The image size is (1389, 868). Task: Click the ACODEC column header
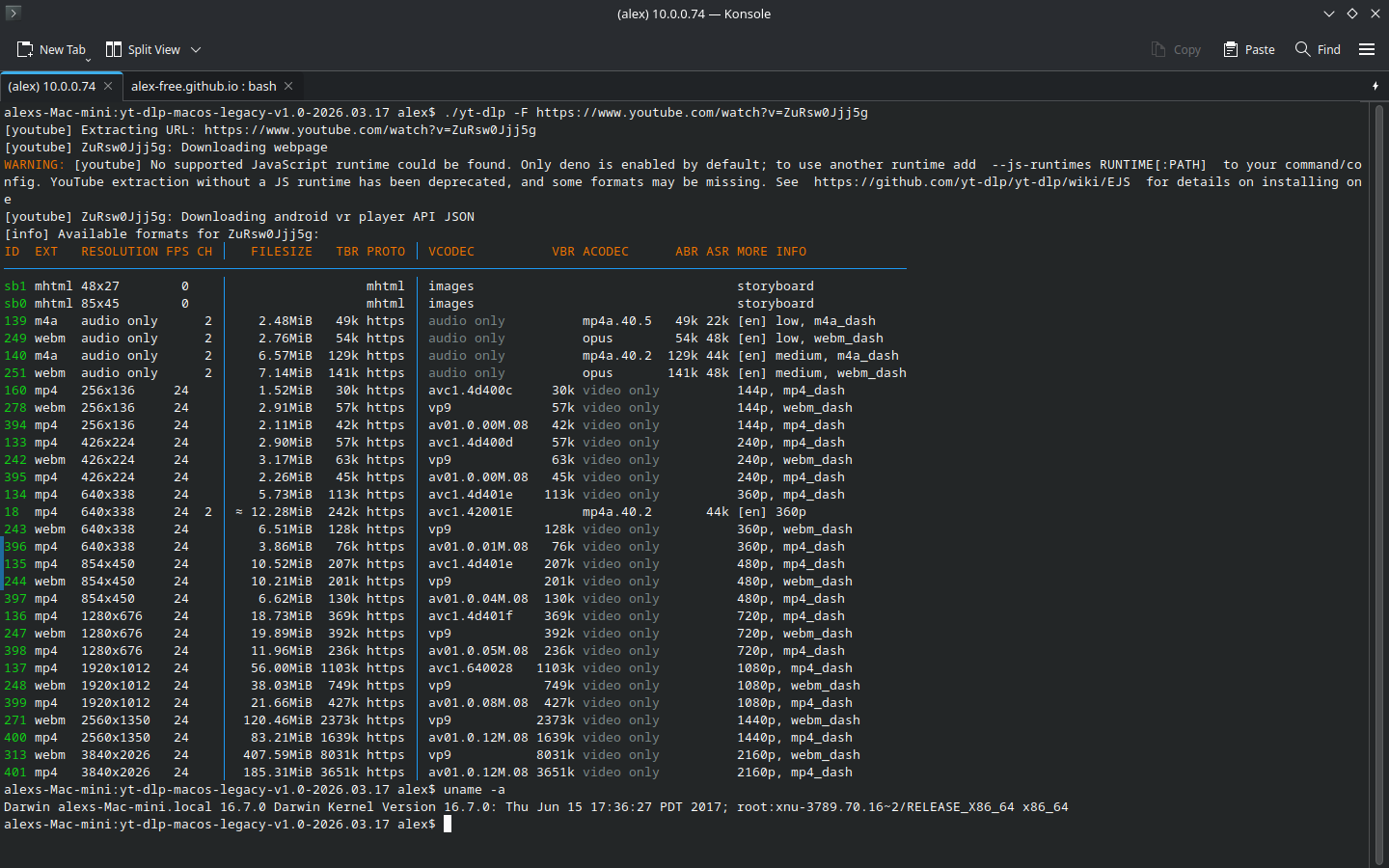(606, 252)
